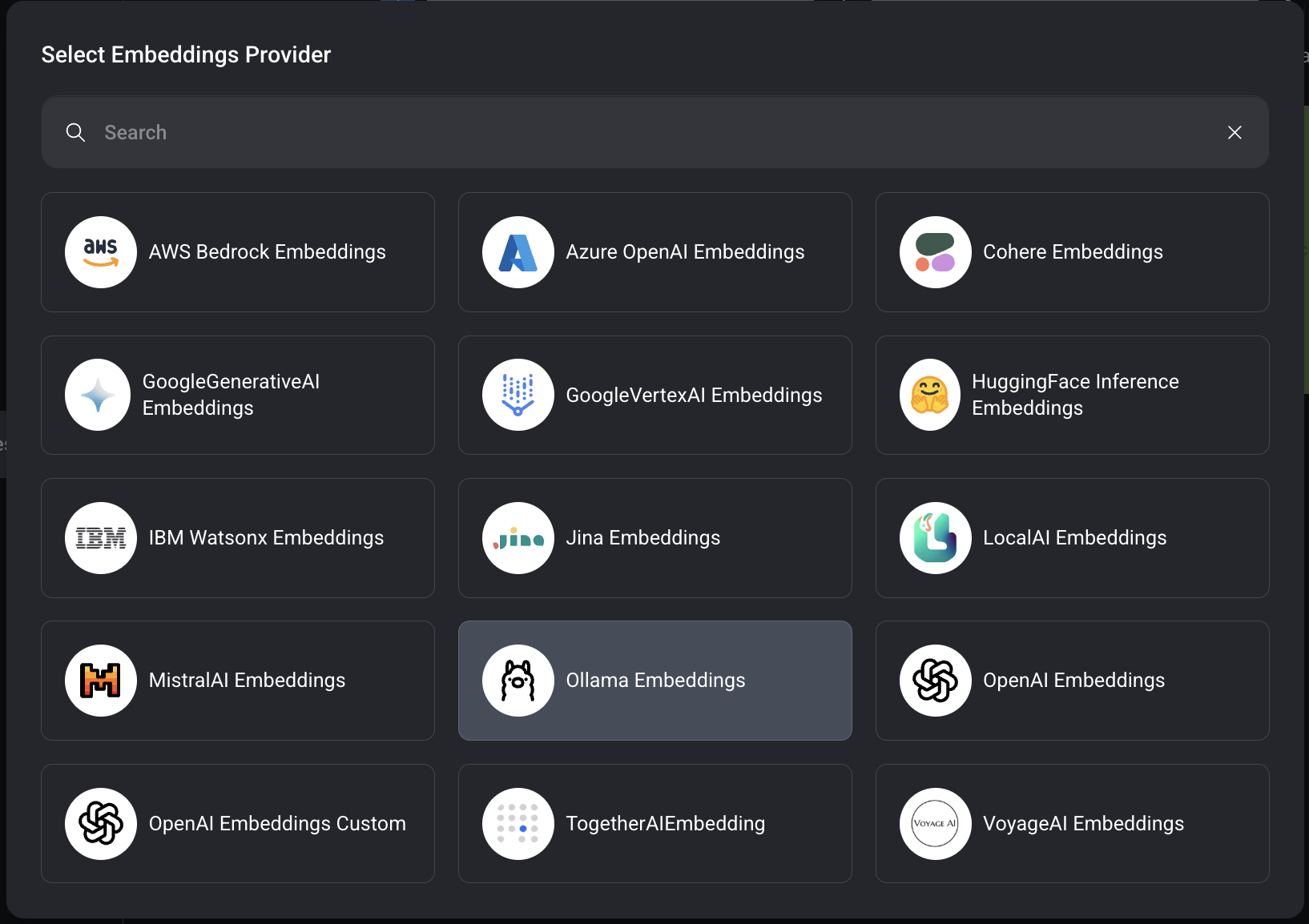Click the MistralAI logo icon

pyautogui.click(x=101, y=681)
